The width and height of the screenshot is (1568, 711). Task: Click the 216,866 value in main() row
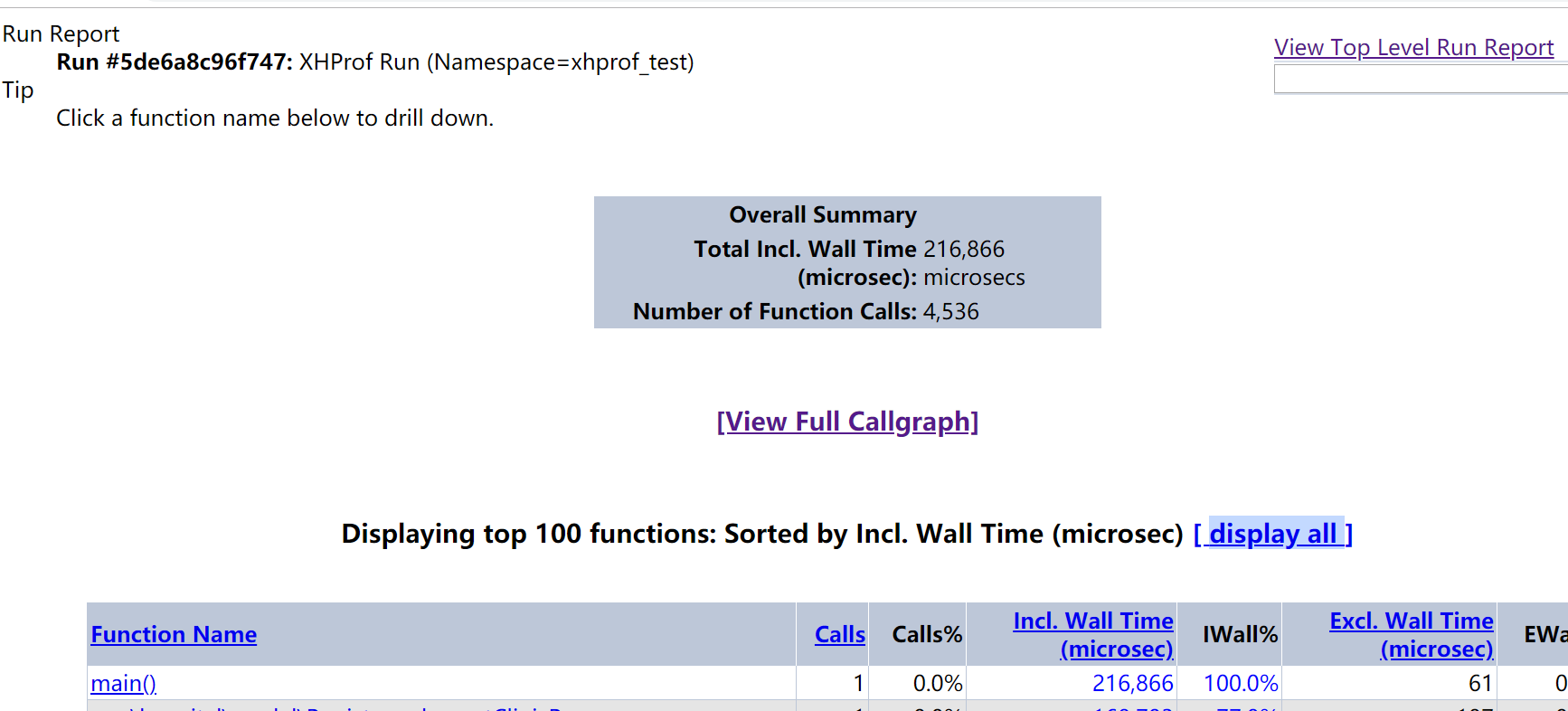click(x=1132, y=683)
